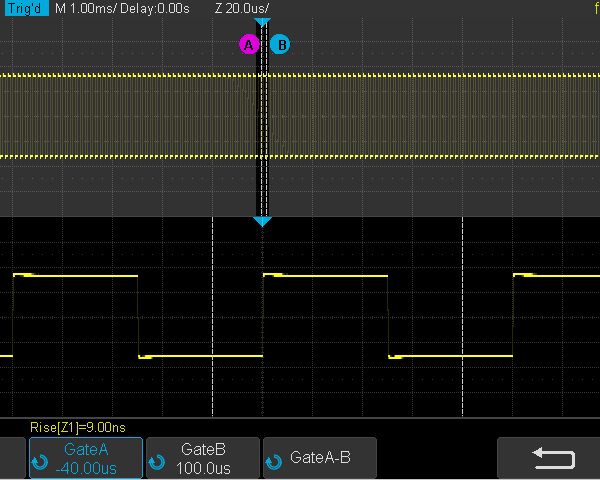Click the rotary knob icon on GateB

(156, 462)
